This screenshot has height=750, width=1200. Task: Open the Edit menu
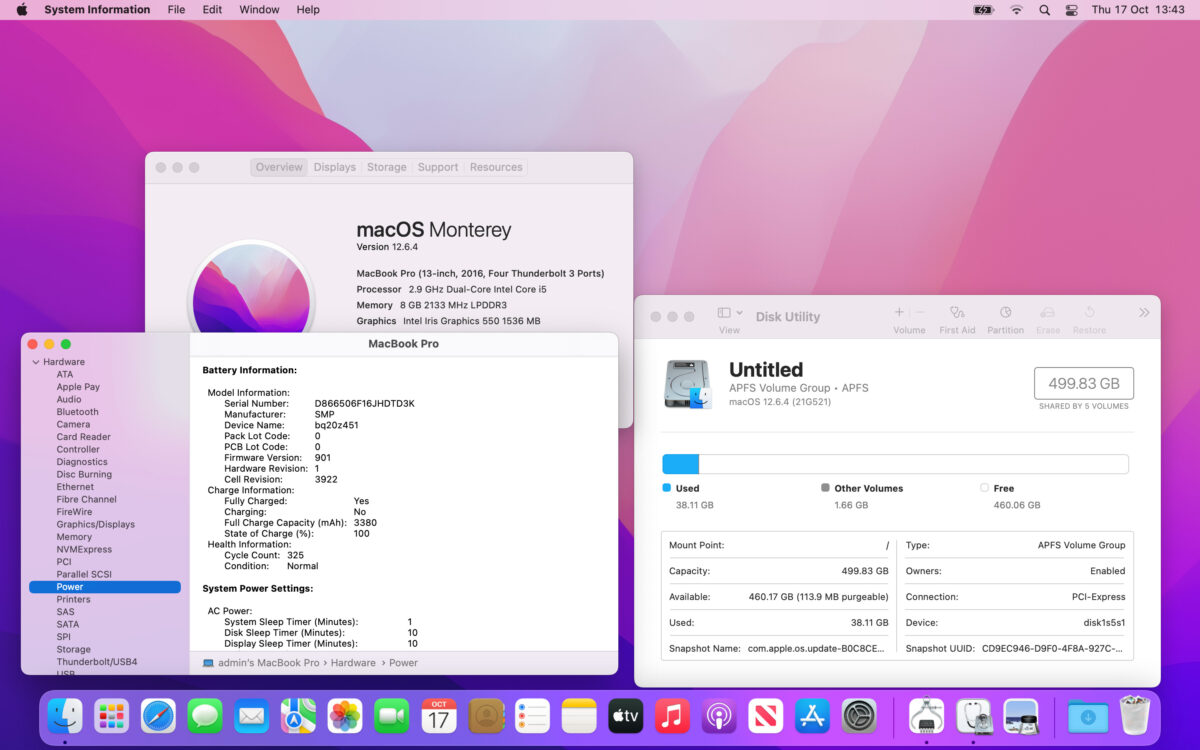point(212,10)
